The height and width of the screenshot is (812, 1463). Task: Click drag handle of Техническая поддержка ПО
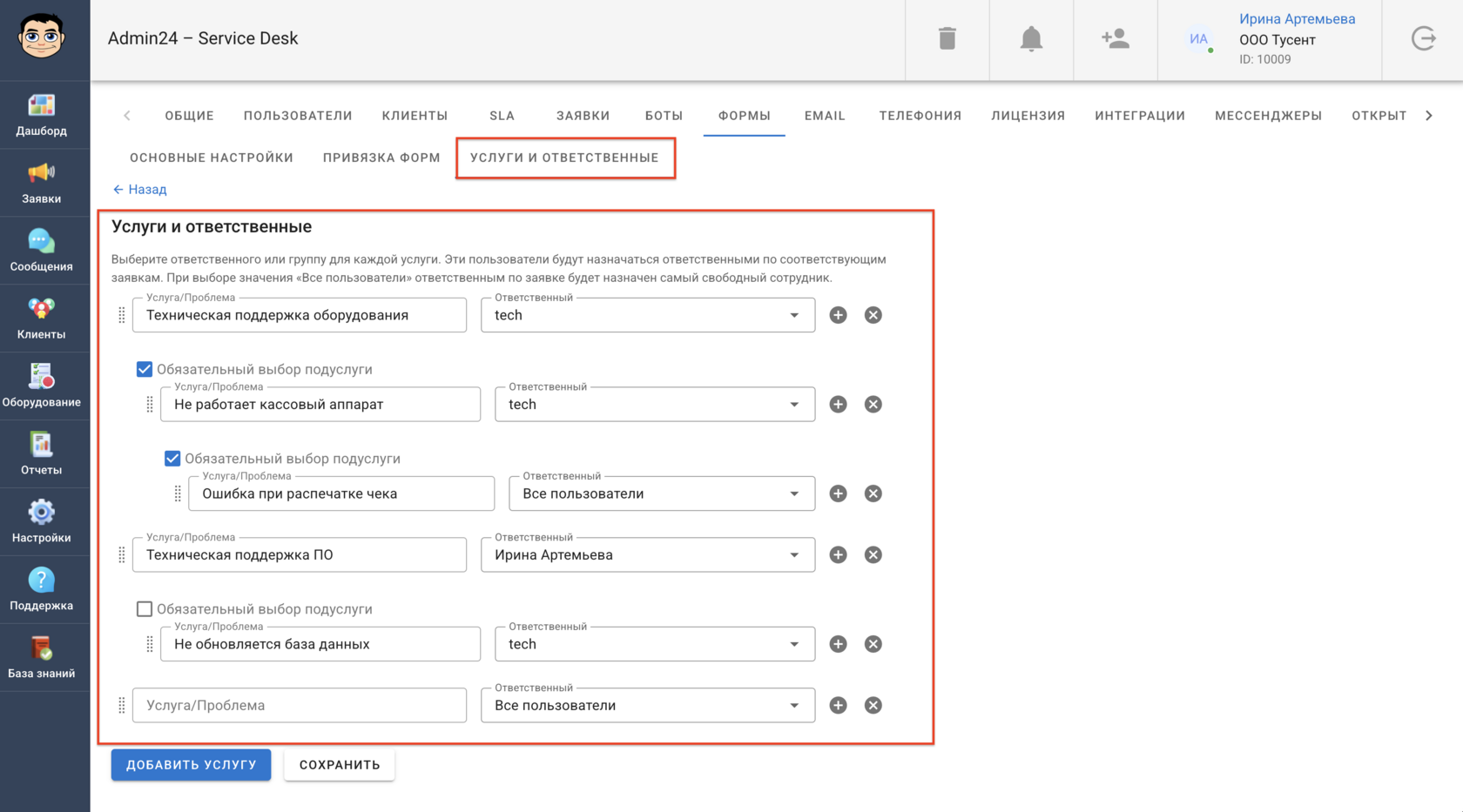(x=121, y=554)
